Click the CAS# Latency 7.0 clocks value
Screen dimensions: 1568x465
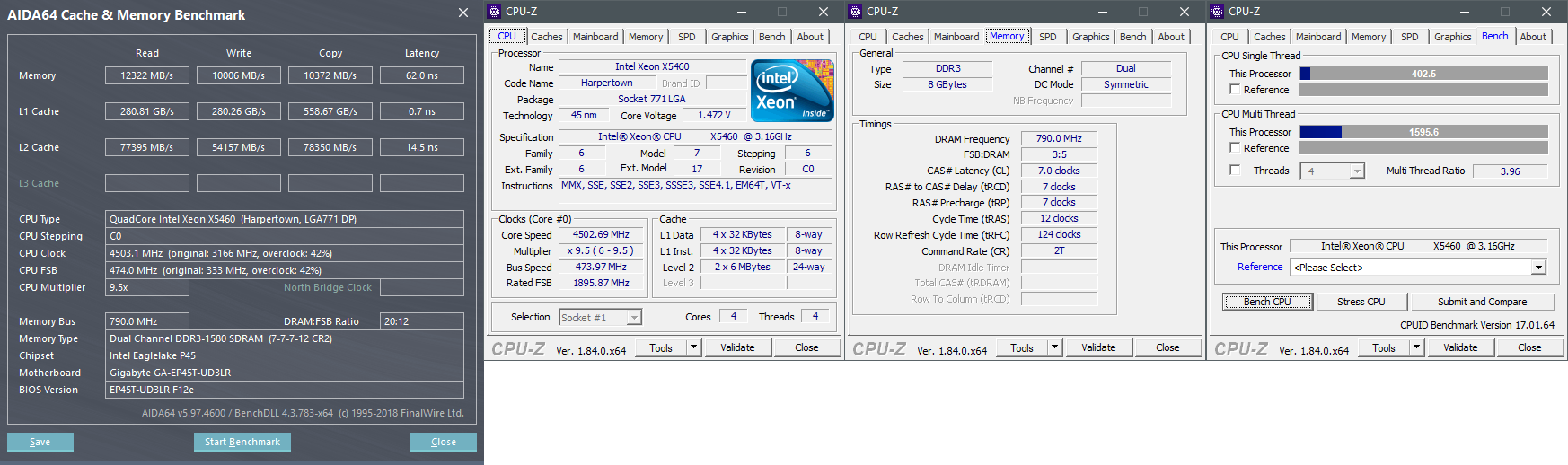[1059, 171]
